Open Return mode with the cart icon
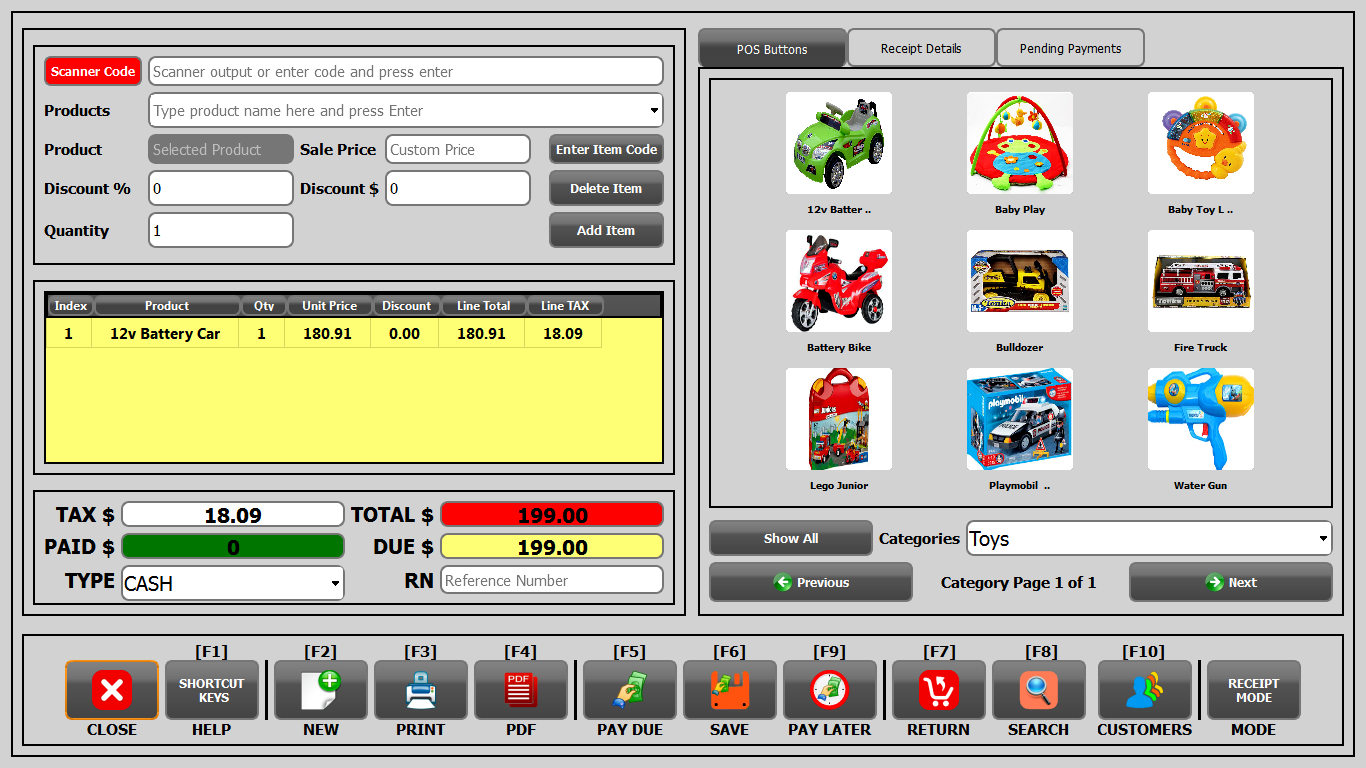The image size is (1366, 768). point(938,690)
